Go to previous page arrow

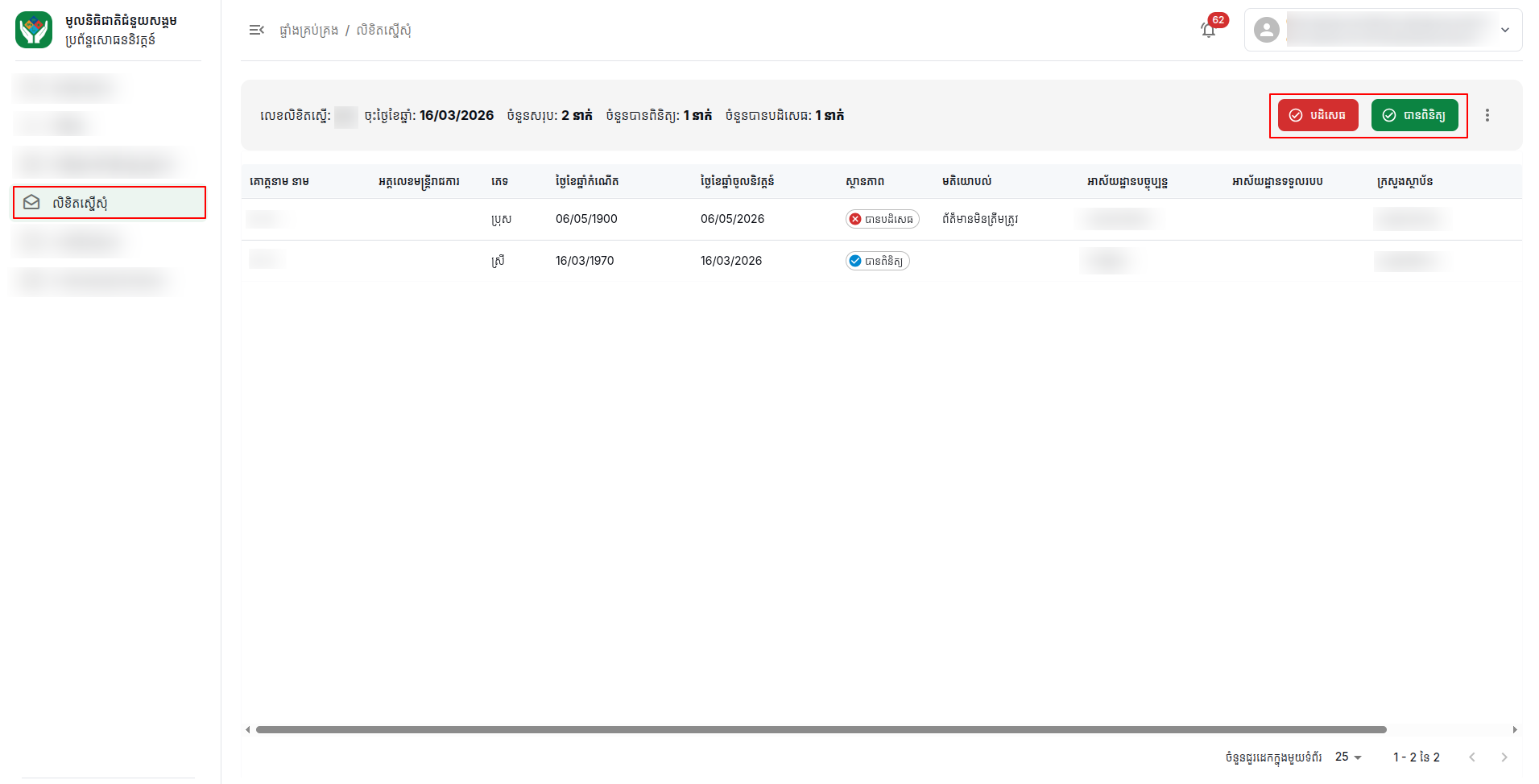pos(1472,757)
